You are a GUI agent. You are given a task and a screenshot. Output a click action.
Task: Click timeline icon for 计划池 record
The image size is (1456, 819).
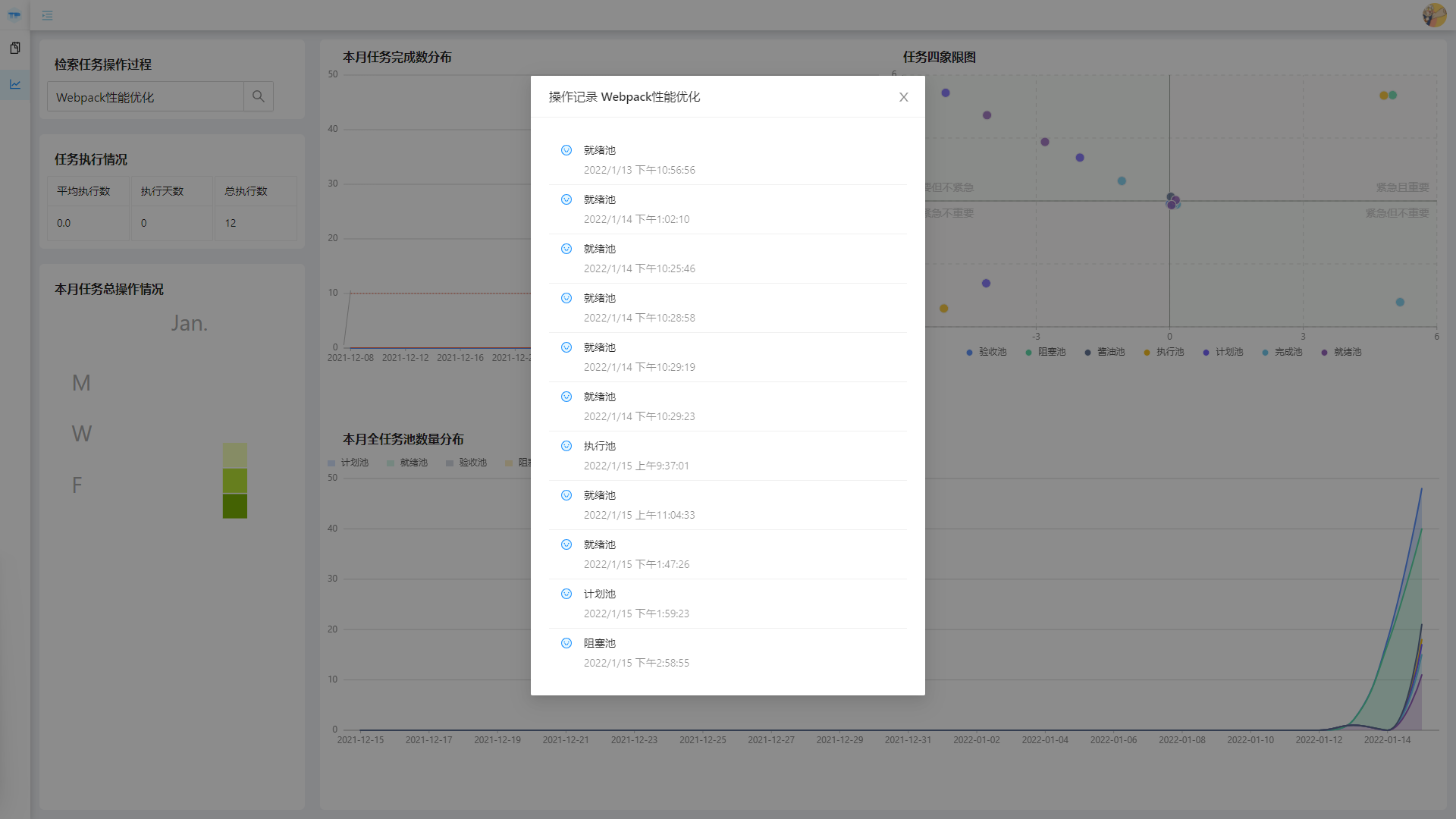(566, 594)
